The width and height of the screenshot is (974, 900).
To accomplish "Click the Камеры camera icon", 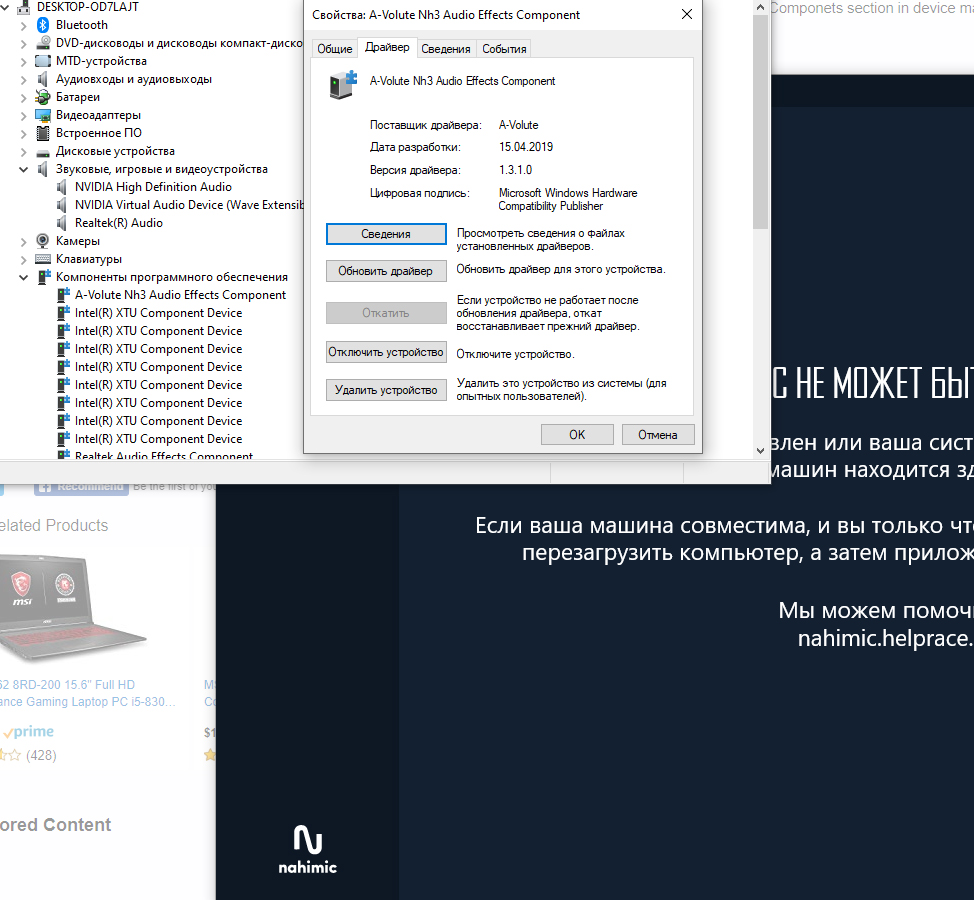I will point(43,241).
